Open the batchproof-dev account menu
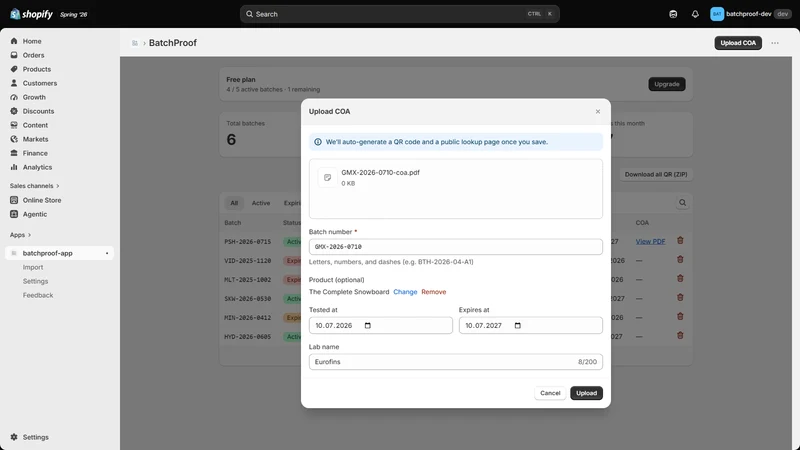The height and width of the screenshot is (450, 800). 750,14
